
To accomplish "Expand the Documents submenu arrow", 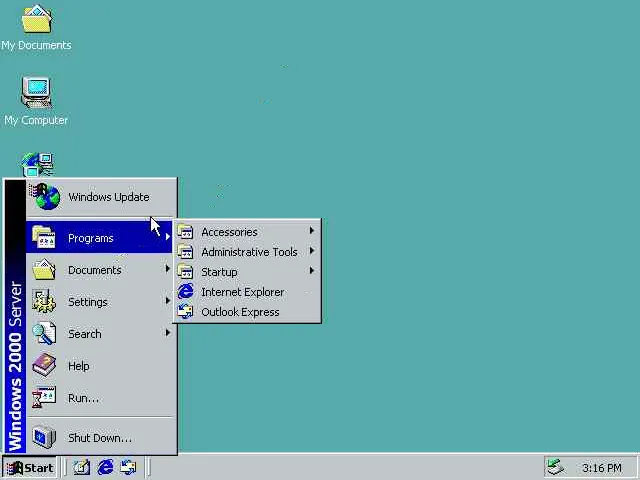I will point(168,269).
